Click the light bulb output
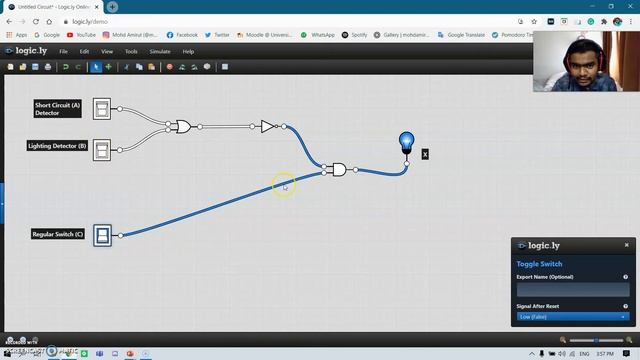This screenshot has height=360, width=640. click(406, 143)
